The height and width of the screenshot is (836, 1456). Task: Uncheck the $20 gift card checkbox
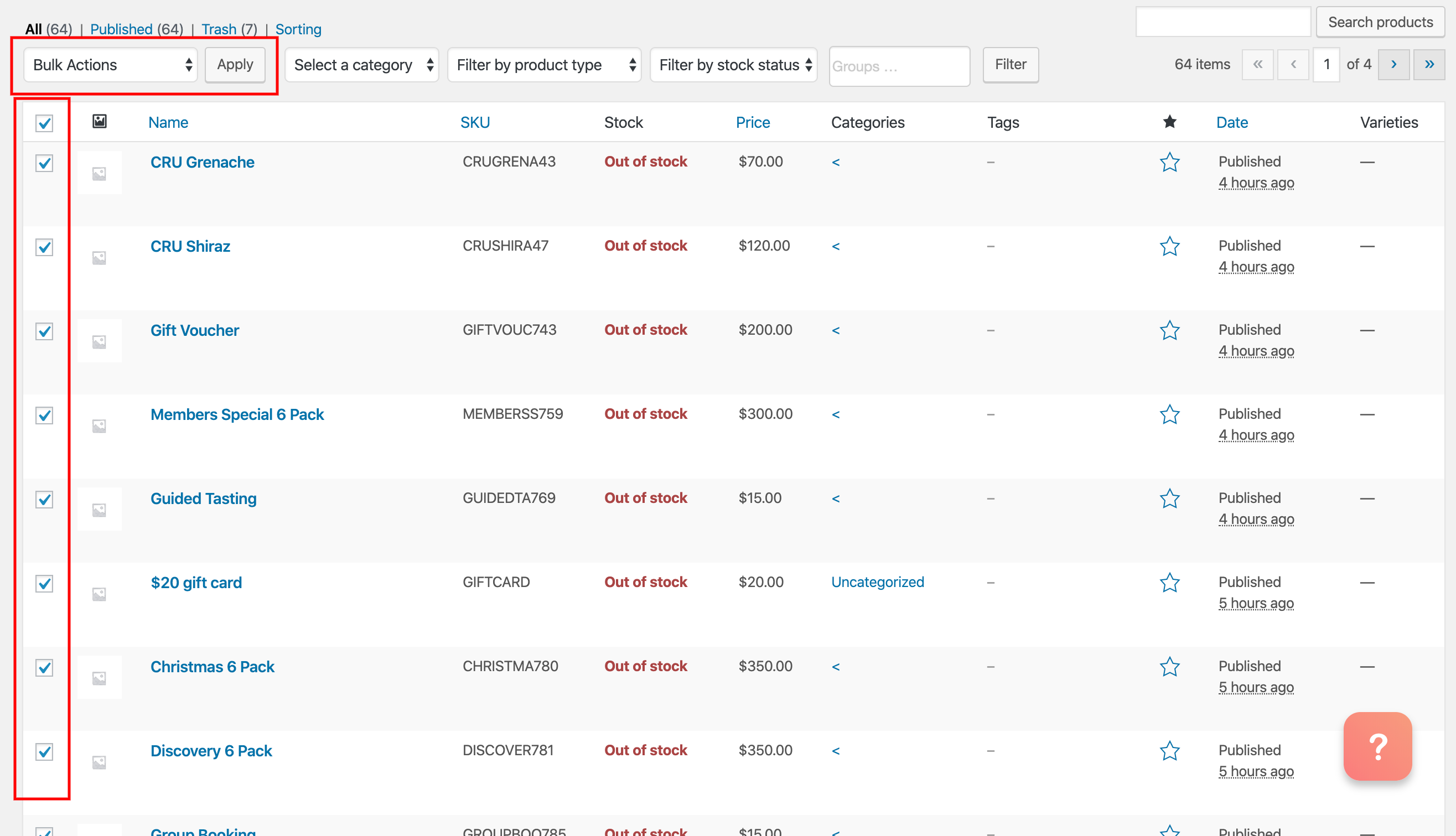click(44, 584)
